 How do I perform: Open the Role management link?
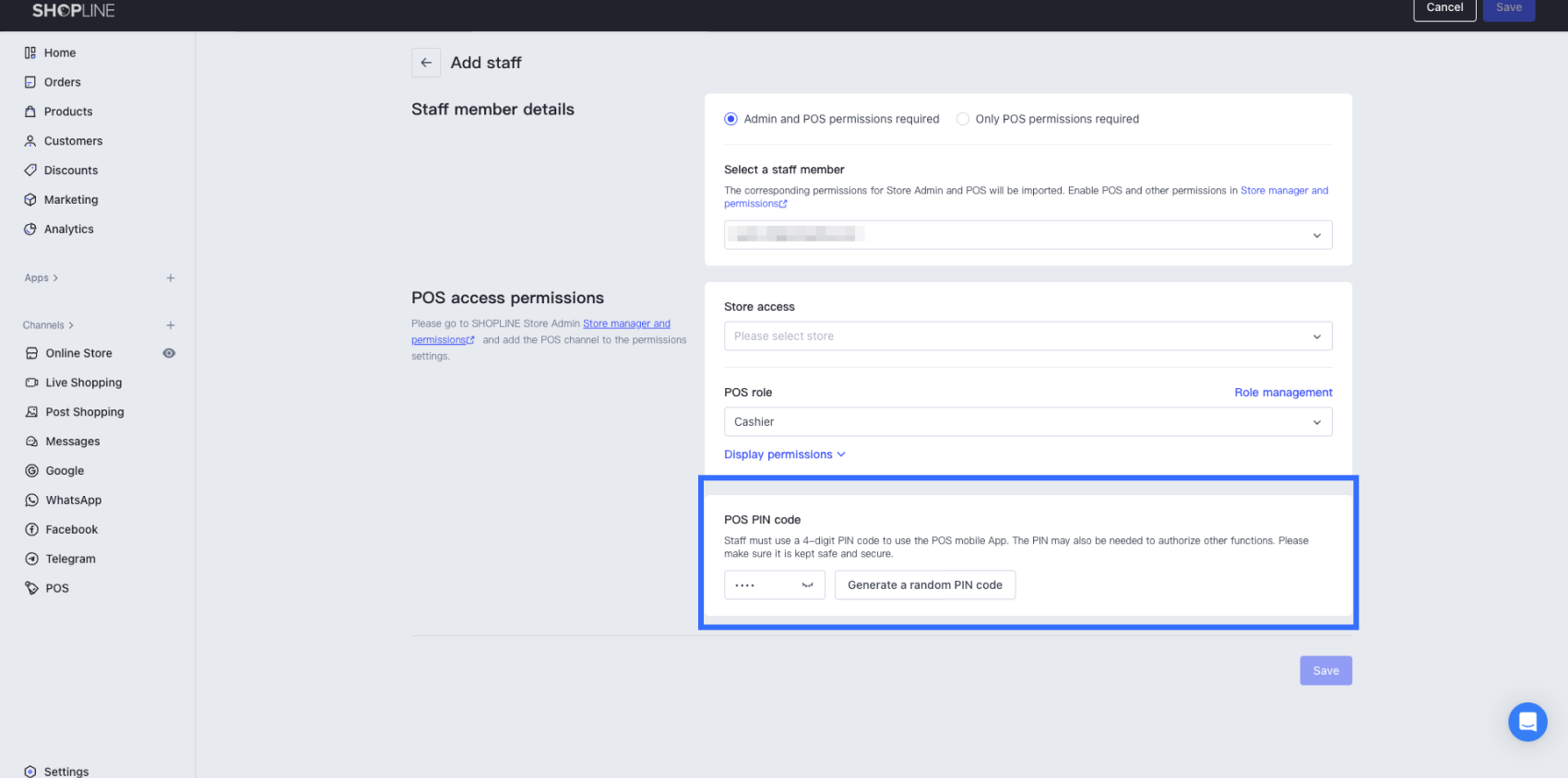pyautogui.click(x=1283, y=393)
